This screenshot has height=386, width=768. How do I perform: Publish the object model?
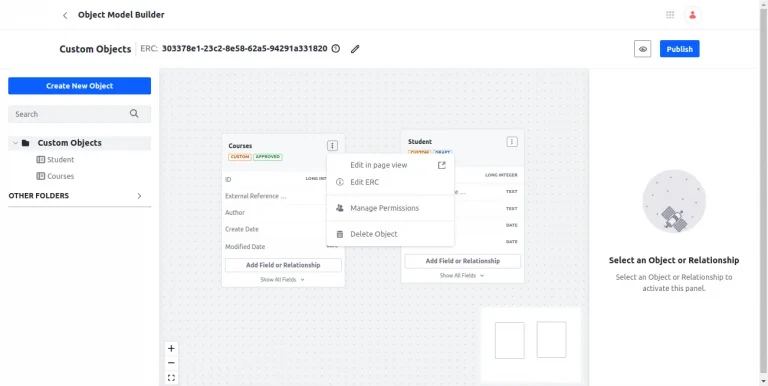679,49
